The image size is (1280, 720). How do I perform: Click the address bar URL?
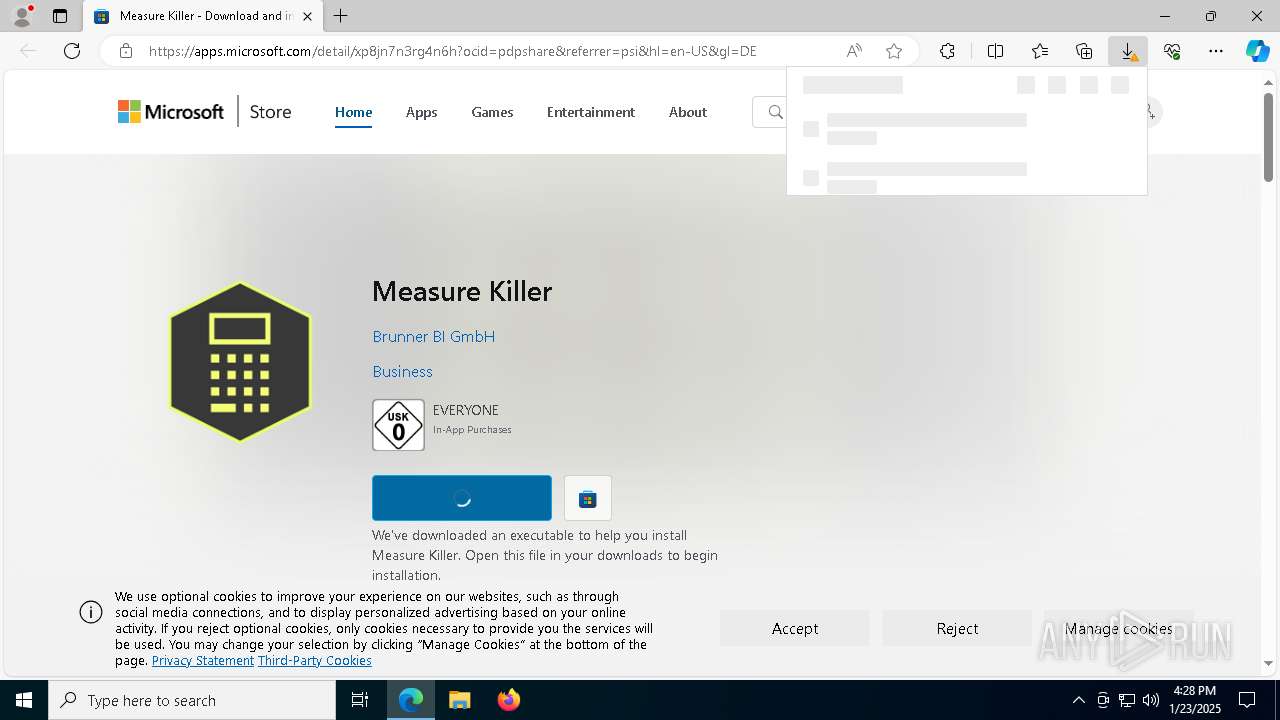[453, 51]
